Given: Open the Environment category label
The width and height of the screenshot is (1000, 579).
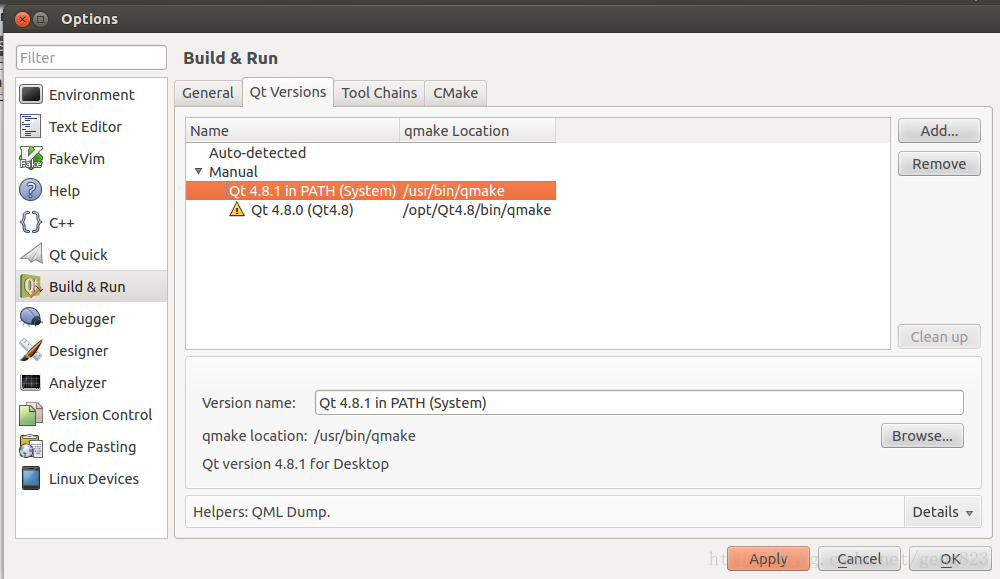Looking at the screenshot, I should (92, 95).
